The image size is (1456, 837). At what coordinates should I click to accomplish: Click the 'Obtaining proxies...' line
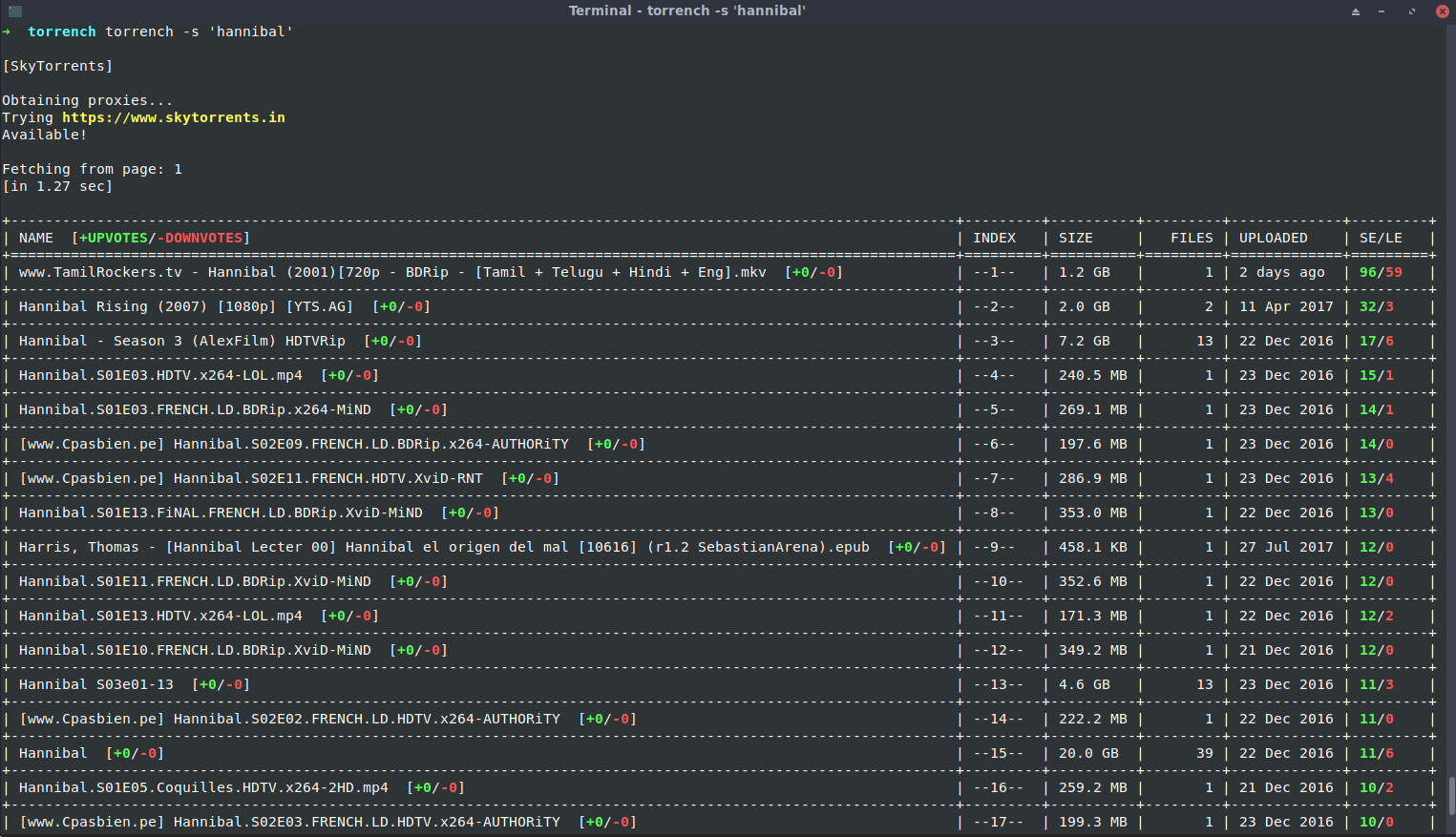click(88, 100)
